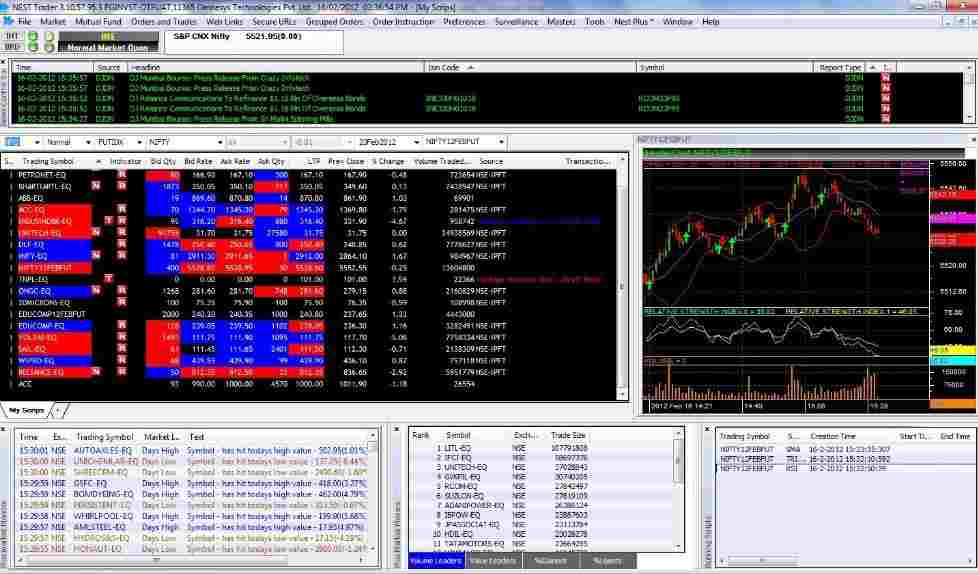Open the File menu
Viewport: 978px width, 574px height.
pyautogui.click(x=24, y=21)
